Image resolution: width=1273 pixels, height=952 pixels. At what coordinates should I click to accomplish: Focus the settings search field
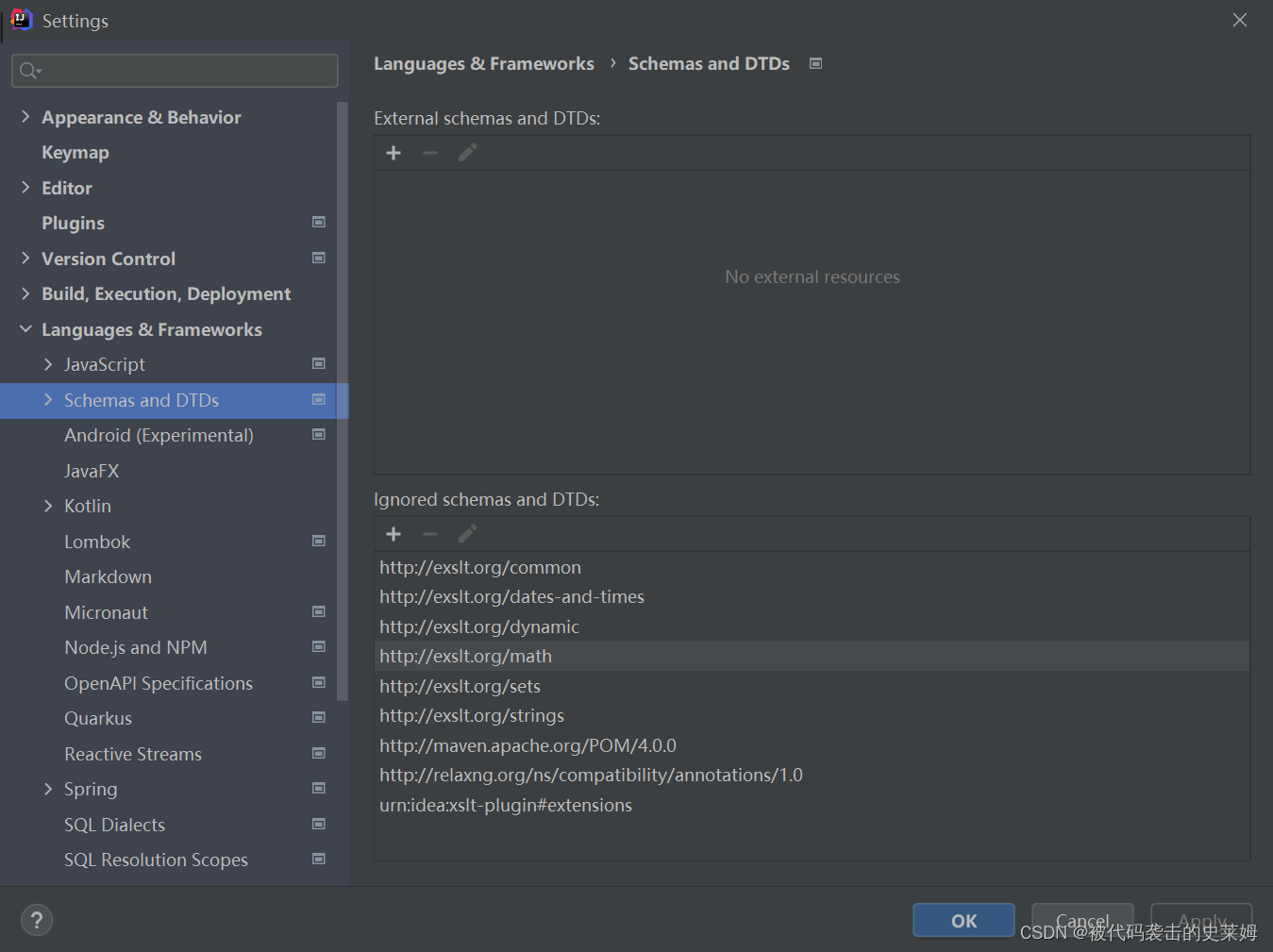175,71
